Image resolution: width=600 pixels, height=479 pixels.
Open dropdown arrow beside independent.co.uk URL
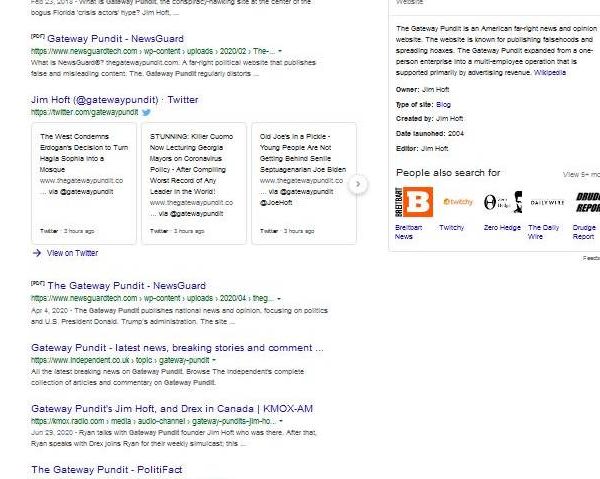[215, 360]
